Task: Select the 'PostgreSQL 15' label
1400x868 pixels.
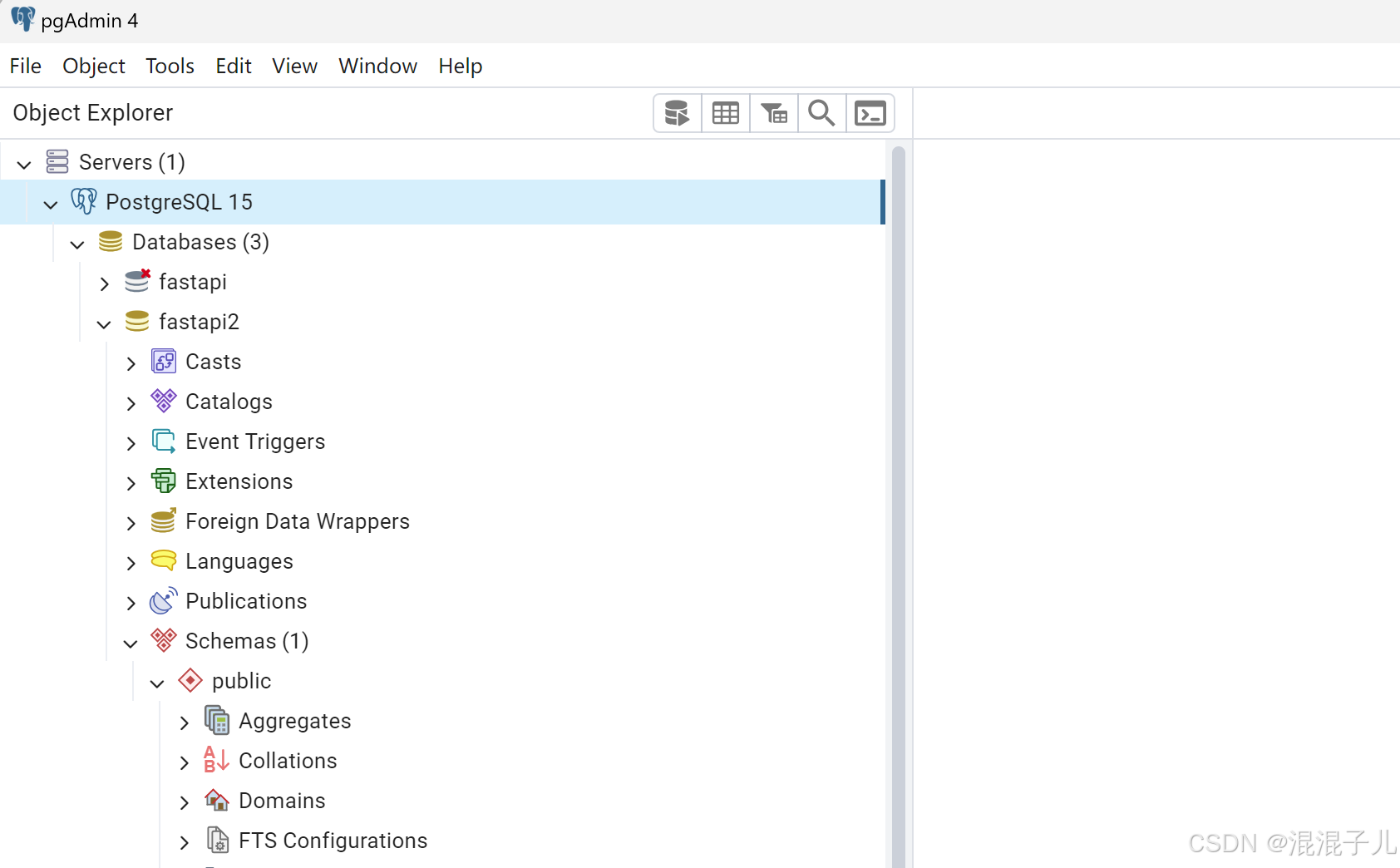Action: click(180, 201)
